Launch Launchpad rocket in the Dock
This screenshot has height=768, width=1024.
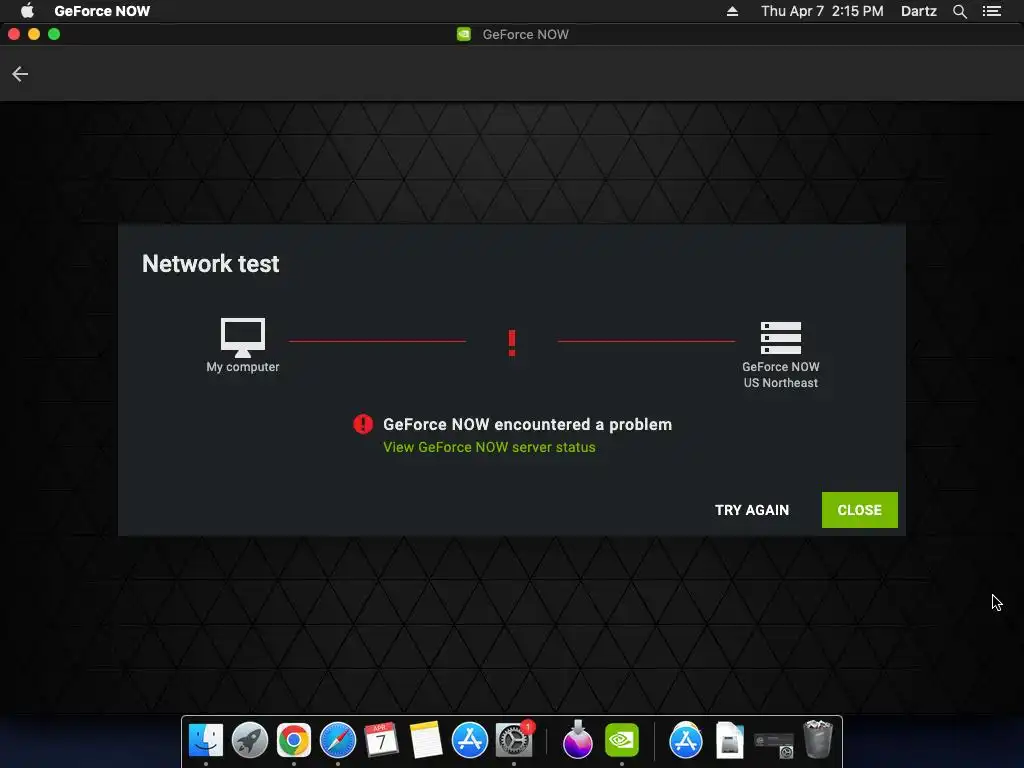coord(249,741)
